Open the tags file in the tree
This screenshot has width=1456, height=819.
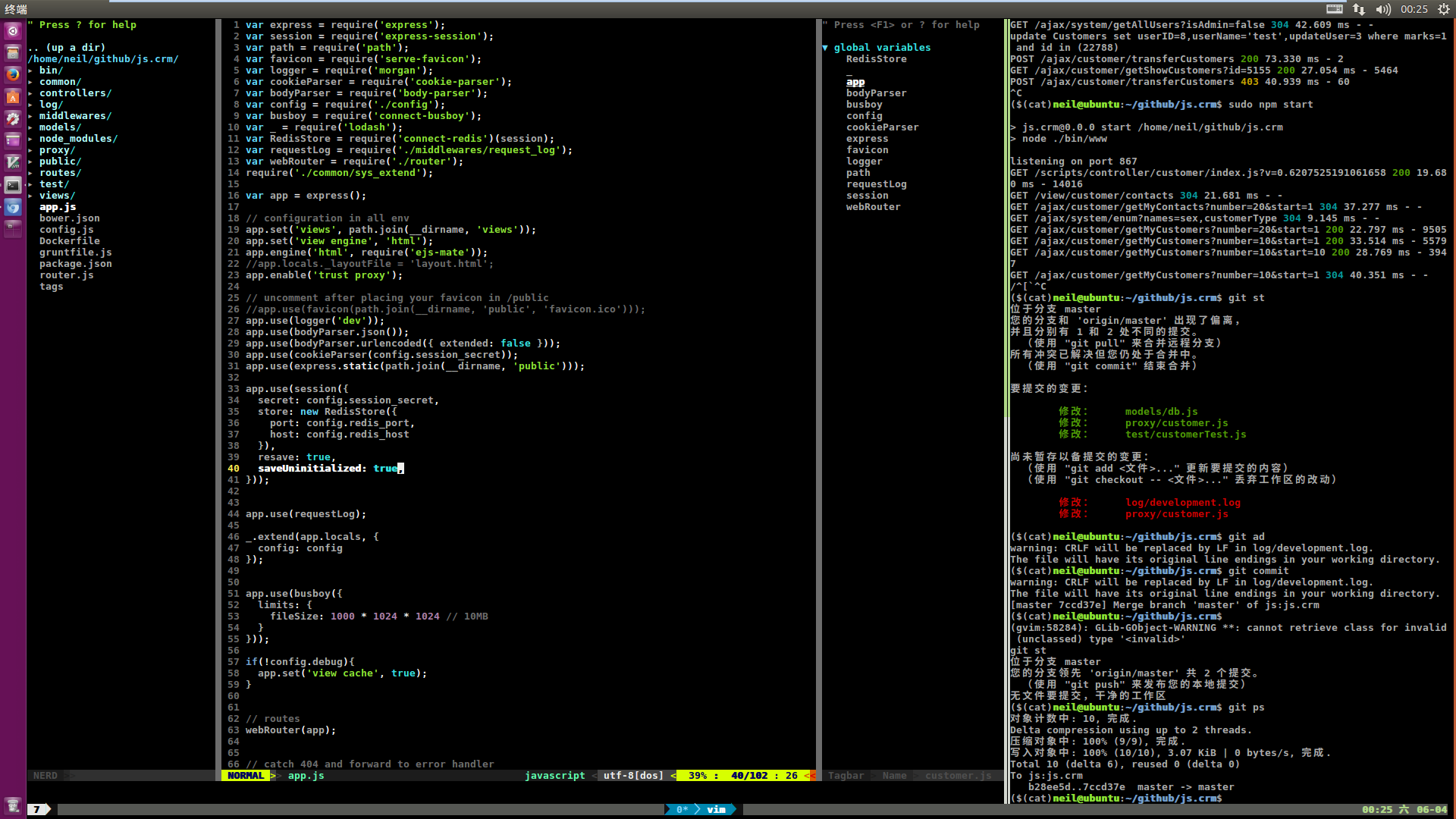click(52, 287)
